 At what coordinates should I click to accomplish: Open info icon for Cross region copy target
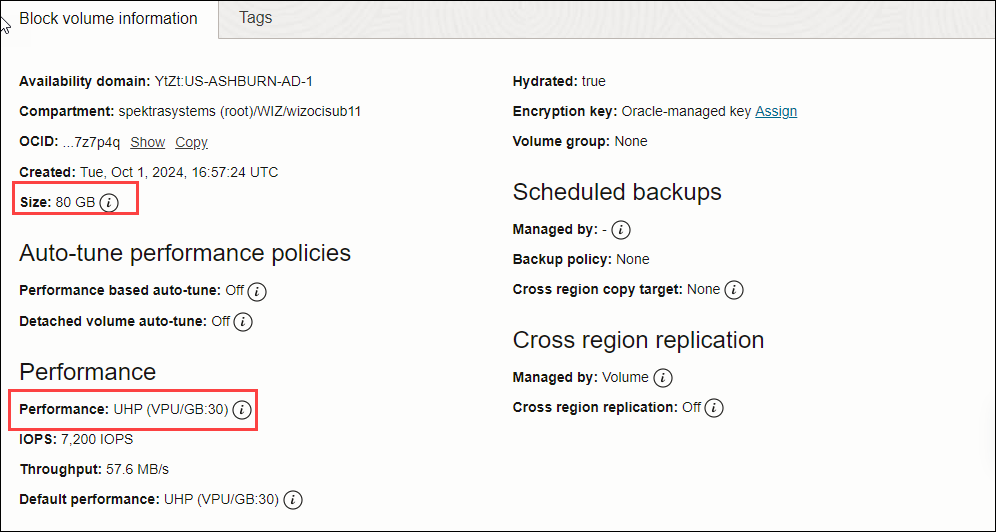coord(734,290)
